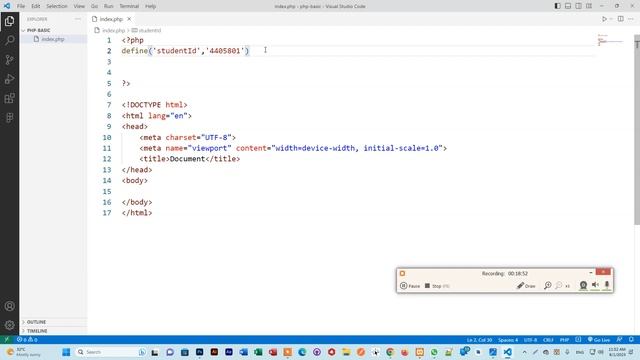
Task: Toggle secondary side bar layout button
Action: [578, 6]
